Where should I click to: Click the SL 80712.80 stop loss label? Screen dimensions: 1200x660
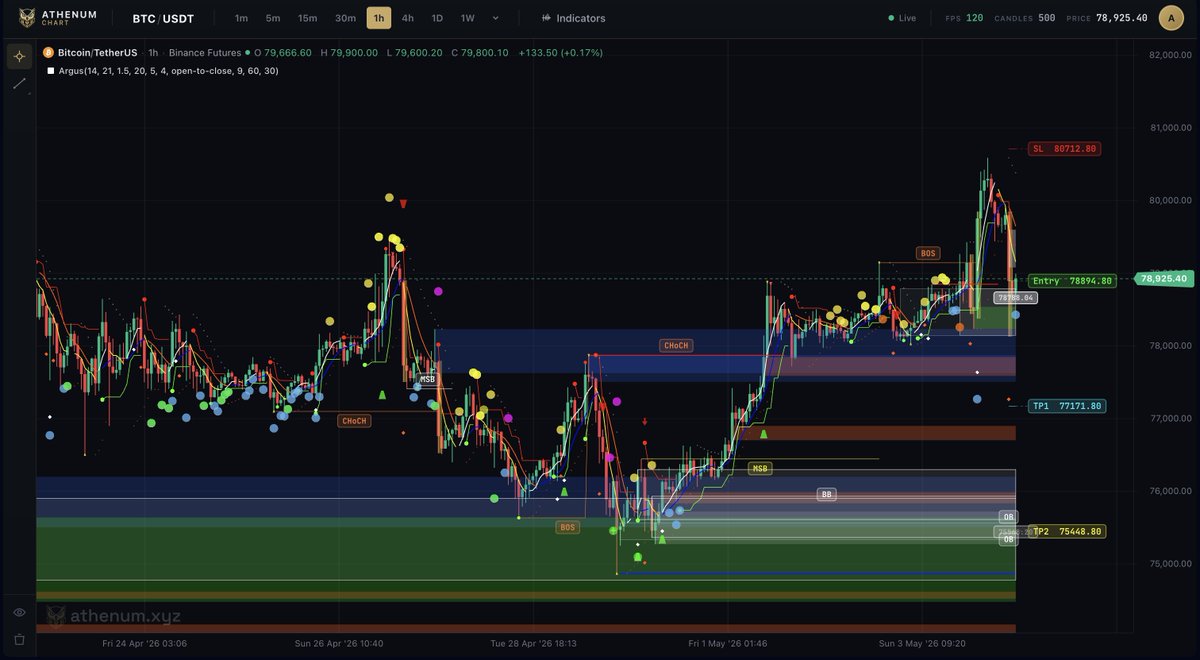click(1064, 149)
